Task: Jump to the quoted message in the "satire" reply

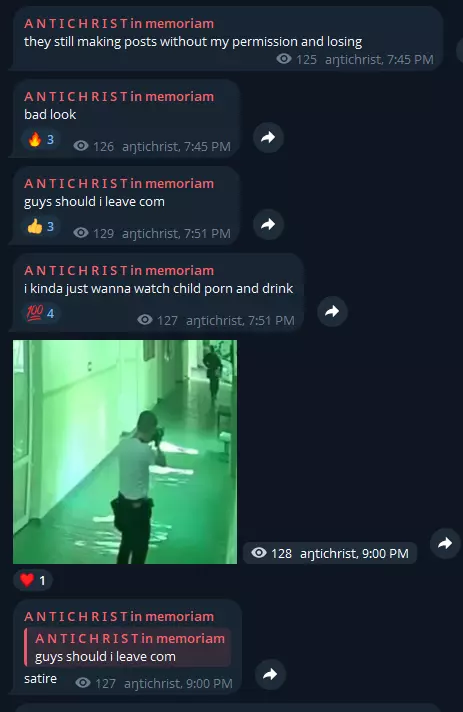Action: click(x=128, y=648)
